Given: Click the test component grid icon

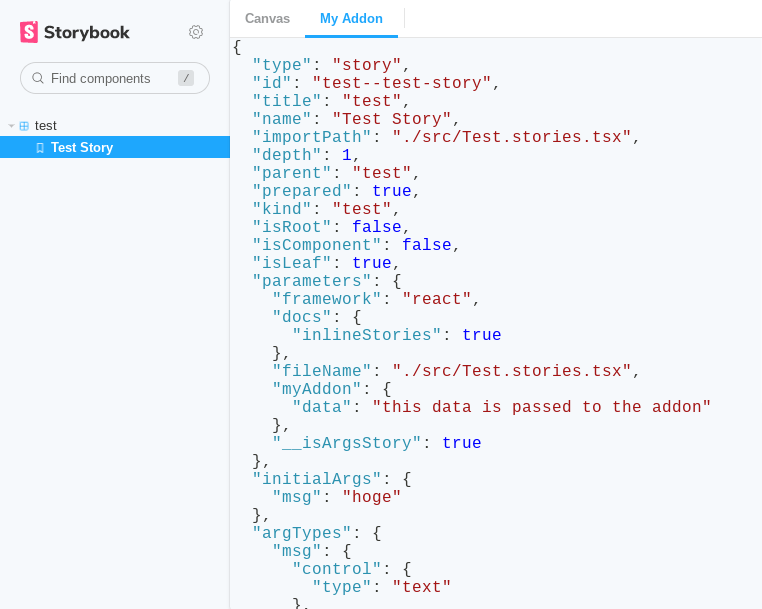Looking at the screenshot, I should click(24, 126).
